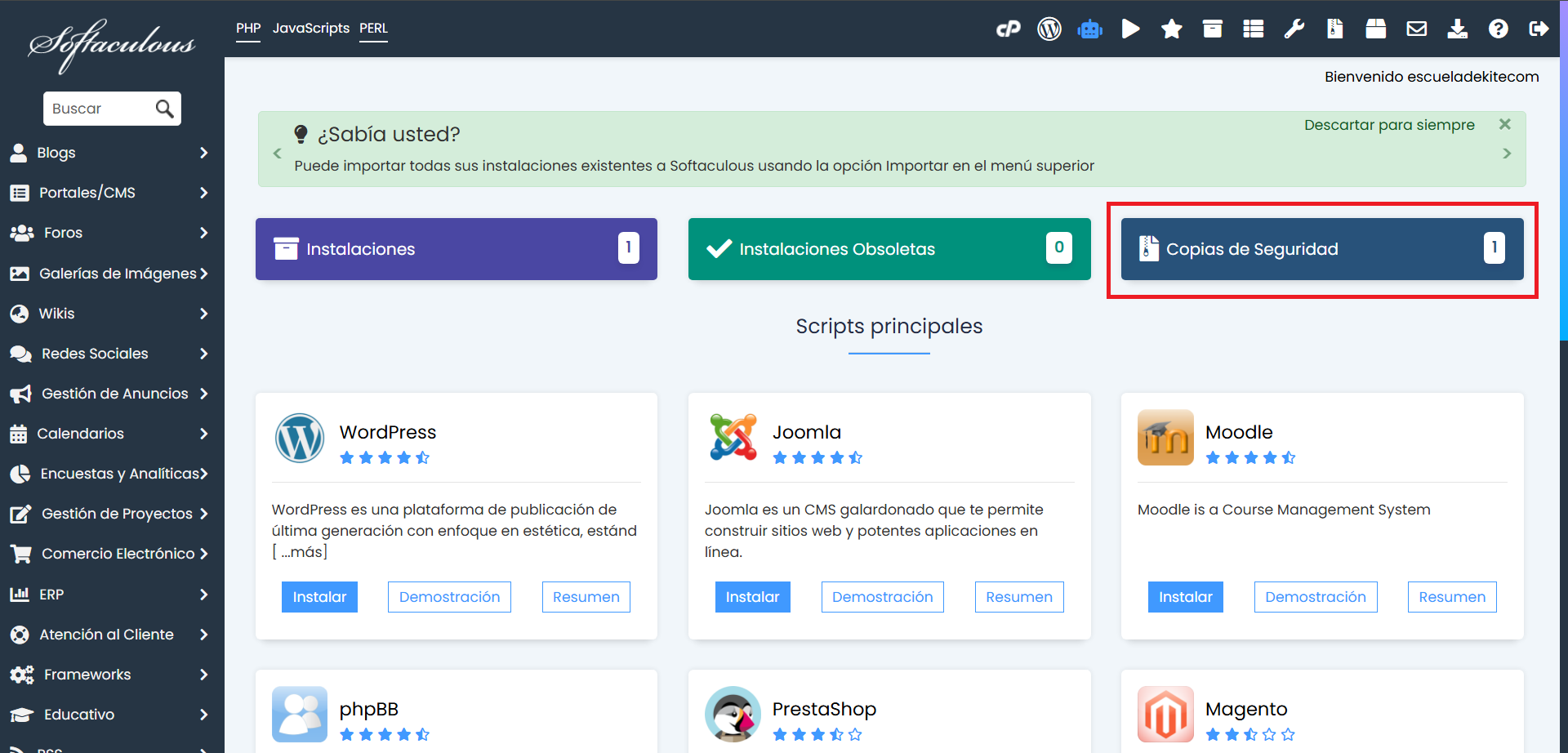Click Resumen for Moodle
Image resolution: width=1568 pixels, height=753 pixels.
coord(1452,597)
